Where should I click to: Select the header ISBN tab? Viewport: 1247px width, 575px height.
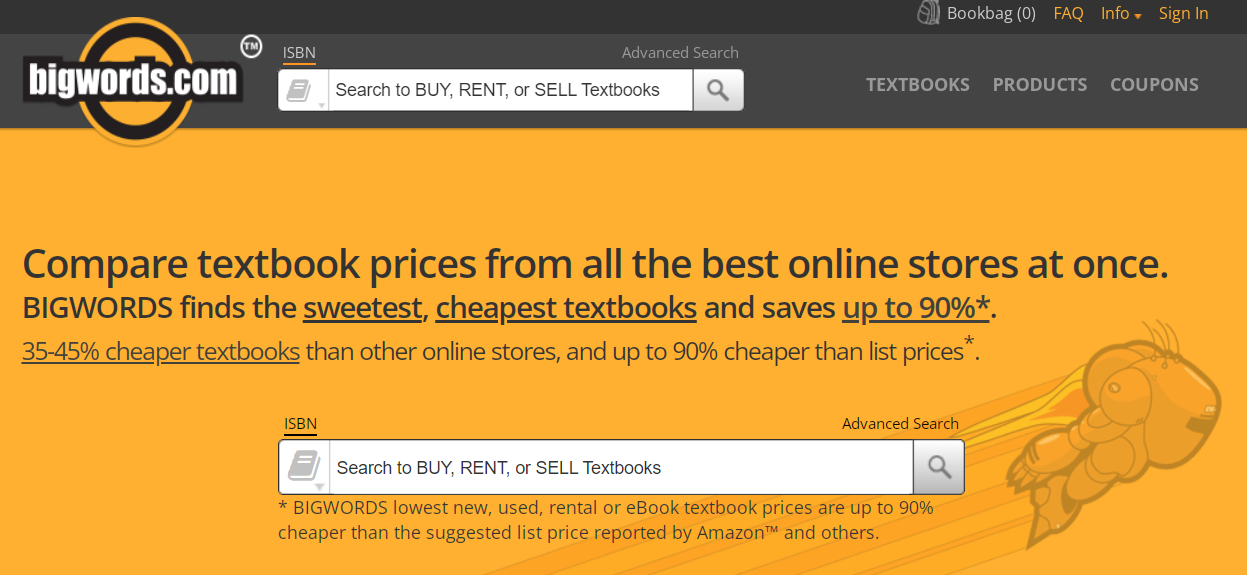299,53
